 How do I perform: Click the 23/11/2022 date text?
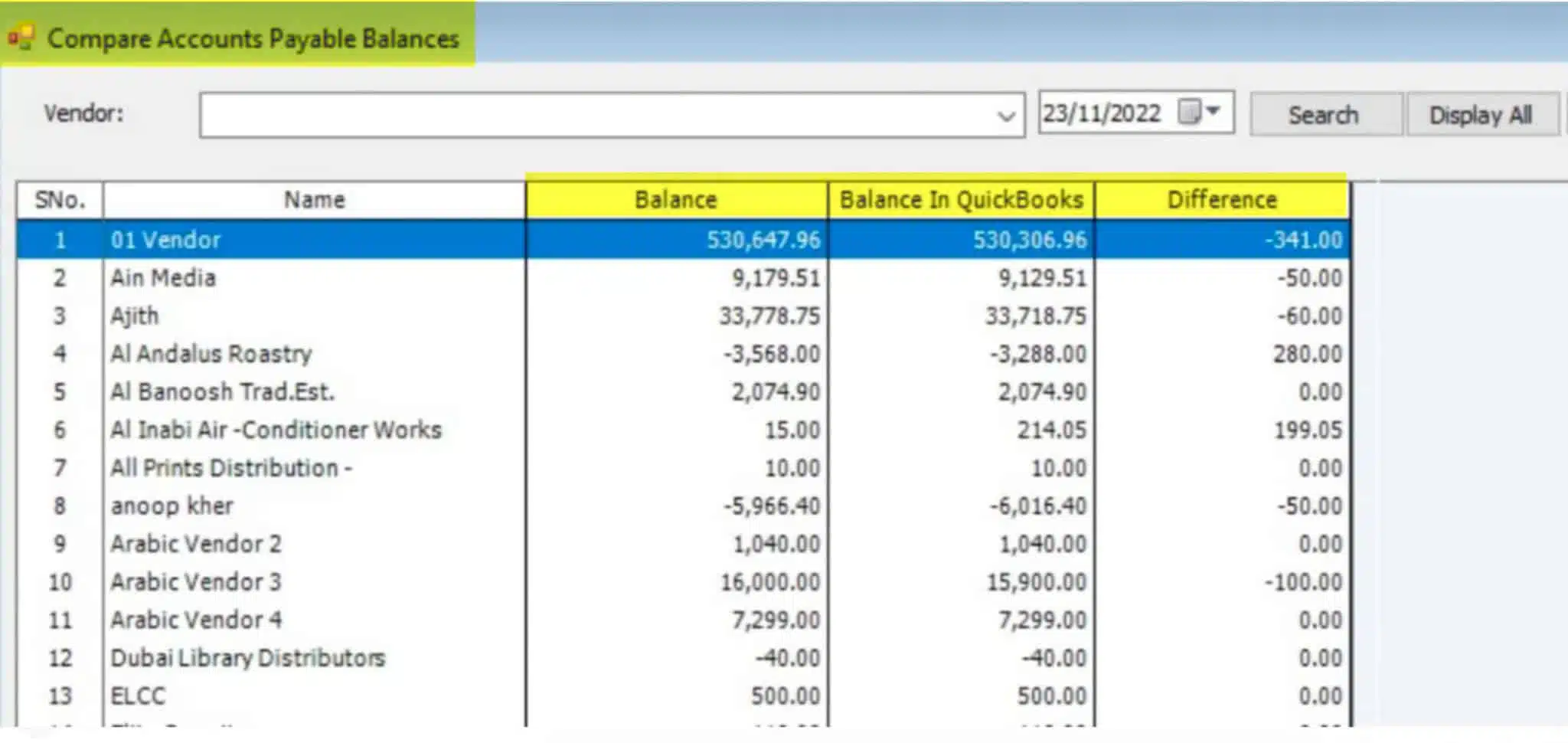[1102, 113]
